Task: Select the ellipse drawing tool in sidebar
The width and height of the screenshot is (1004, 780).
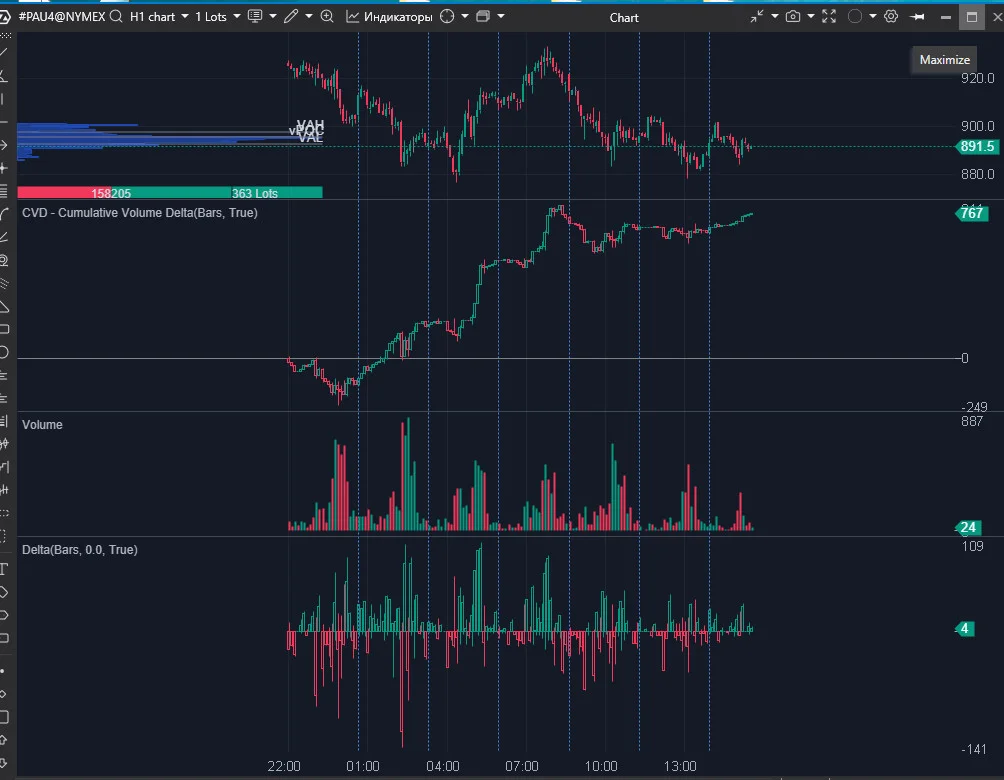Action: pos(4,352)
